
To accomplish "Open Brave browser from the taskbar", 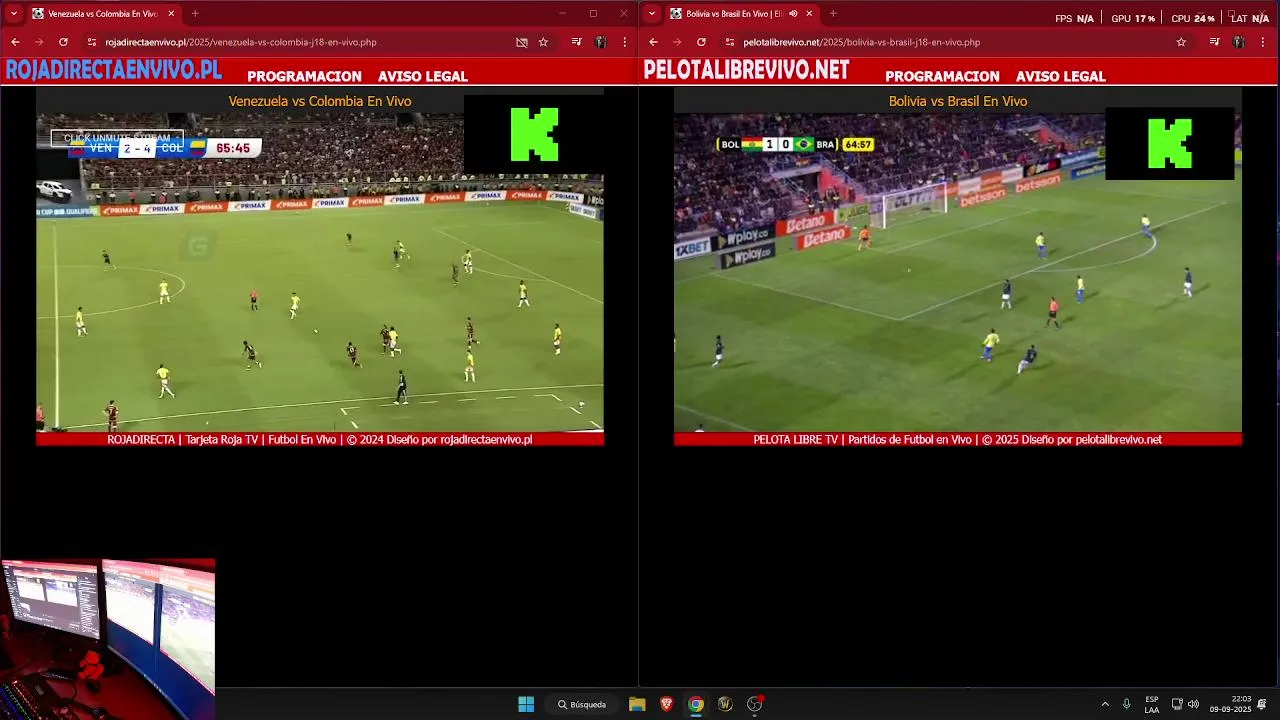I will [x=667, y=704].
